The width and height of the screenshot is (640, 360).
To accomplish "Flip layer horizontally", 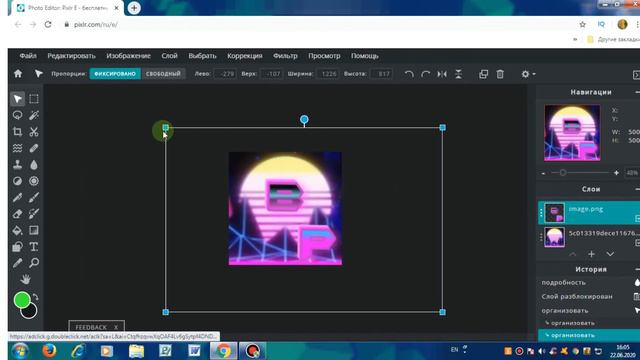I will coord(442,74).
